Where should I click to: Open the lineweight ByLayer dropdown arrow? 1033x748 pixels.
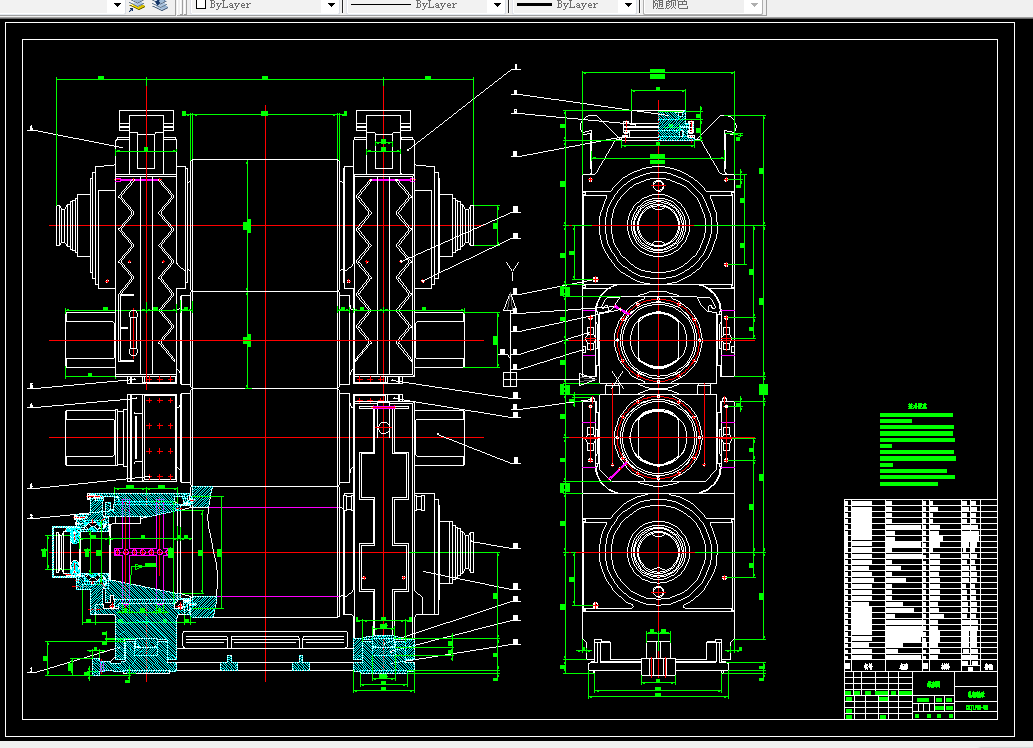(x=628, y=5)
